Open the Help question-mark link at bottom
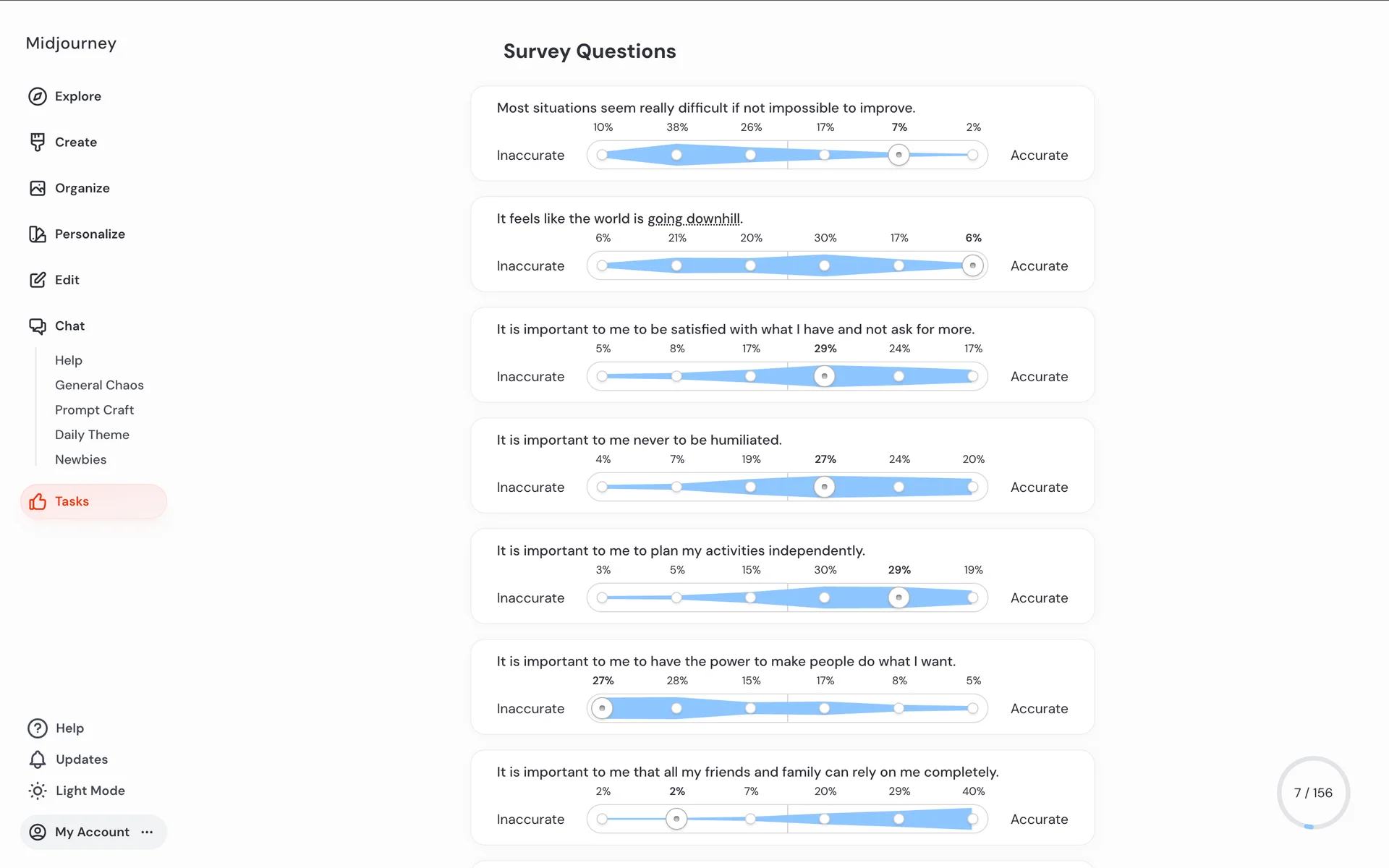The height and width of the screenshot is (868, 1389). pyautogui.click(x=38, y=728)
